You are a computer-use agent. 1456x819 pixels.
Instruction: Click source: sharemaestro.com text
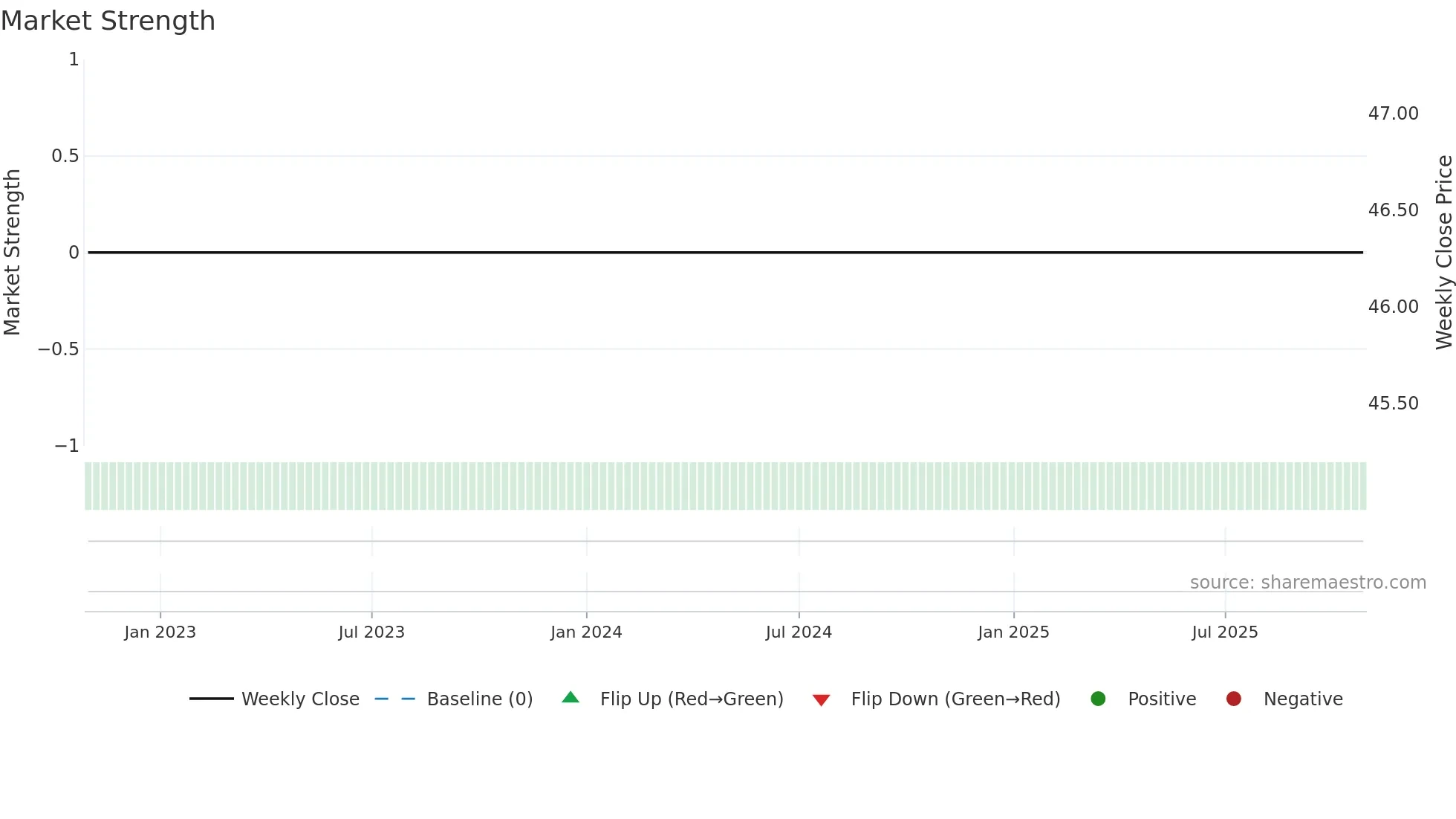[1307, 583]
